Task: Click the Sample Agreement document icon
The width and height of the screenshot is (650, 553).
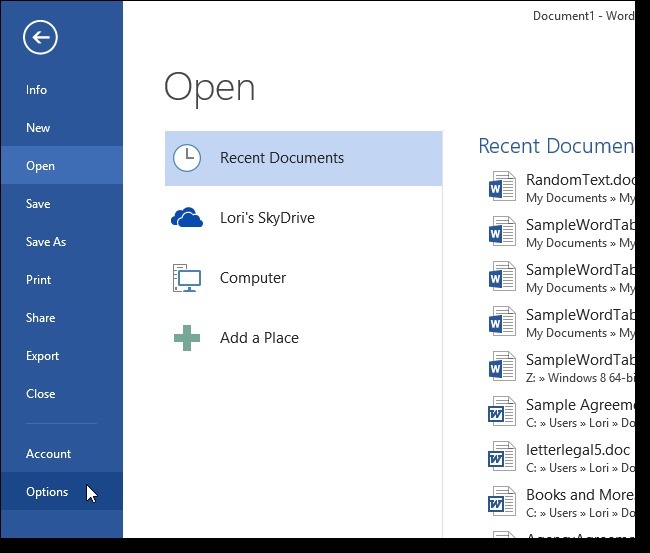Action: coord(502,412)
